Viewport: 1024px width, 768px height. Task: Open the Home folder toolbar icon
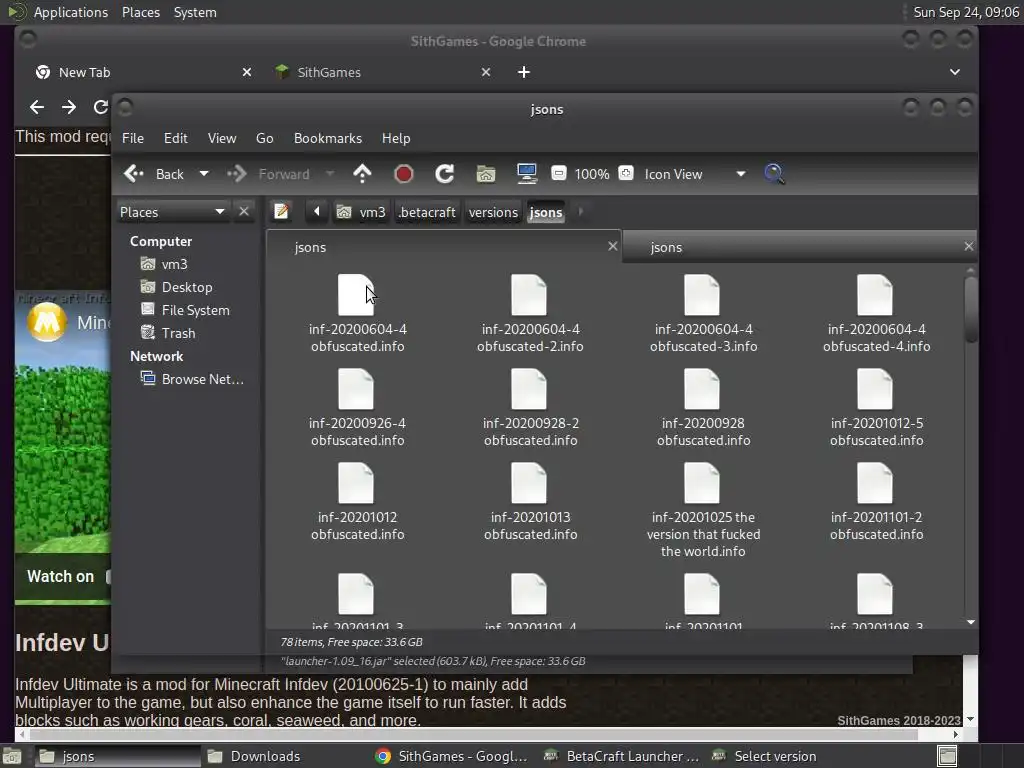pos(485,174)
